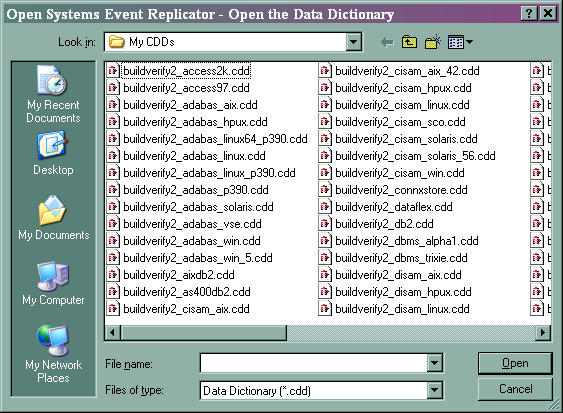Click the scroll right arrow
Image resolution: width=563 pixels, height=413 pixels.
[x=543, y=333]
